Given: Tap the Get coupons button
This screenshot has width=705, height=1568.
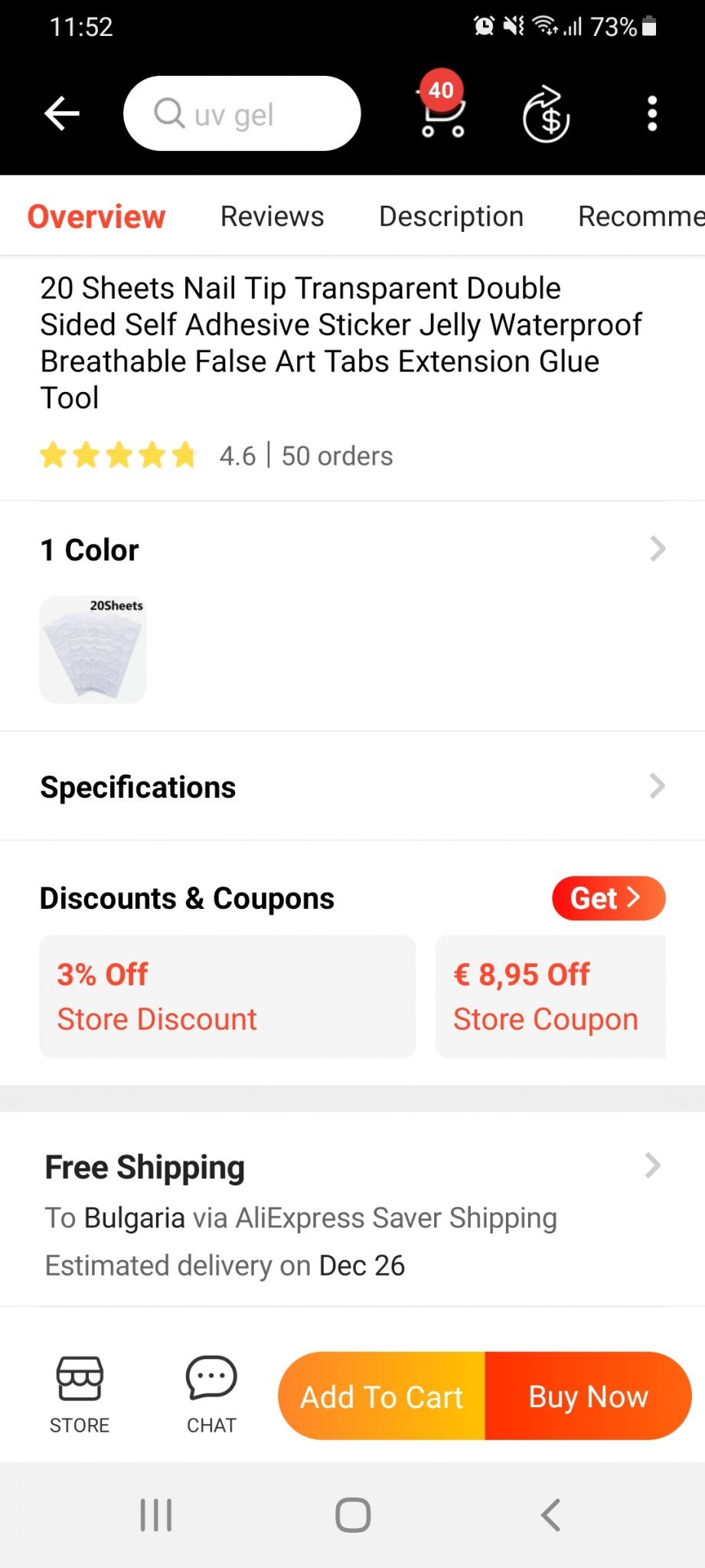Looking at the screenshot, I should pos(608,898).
